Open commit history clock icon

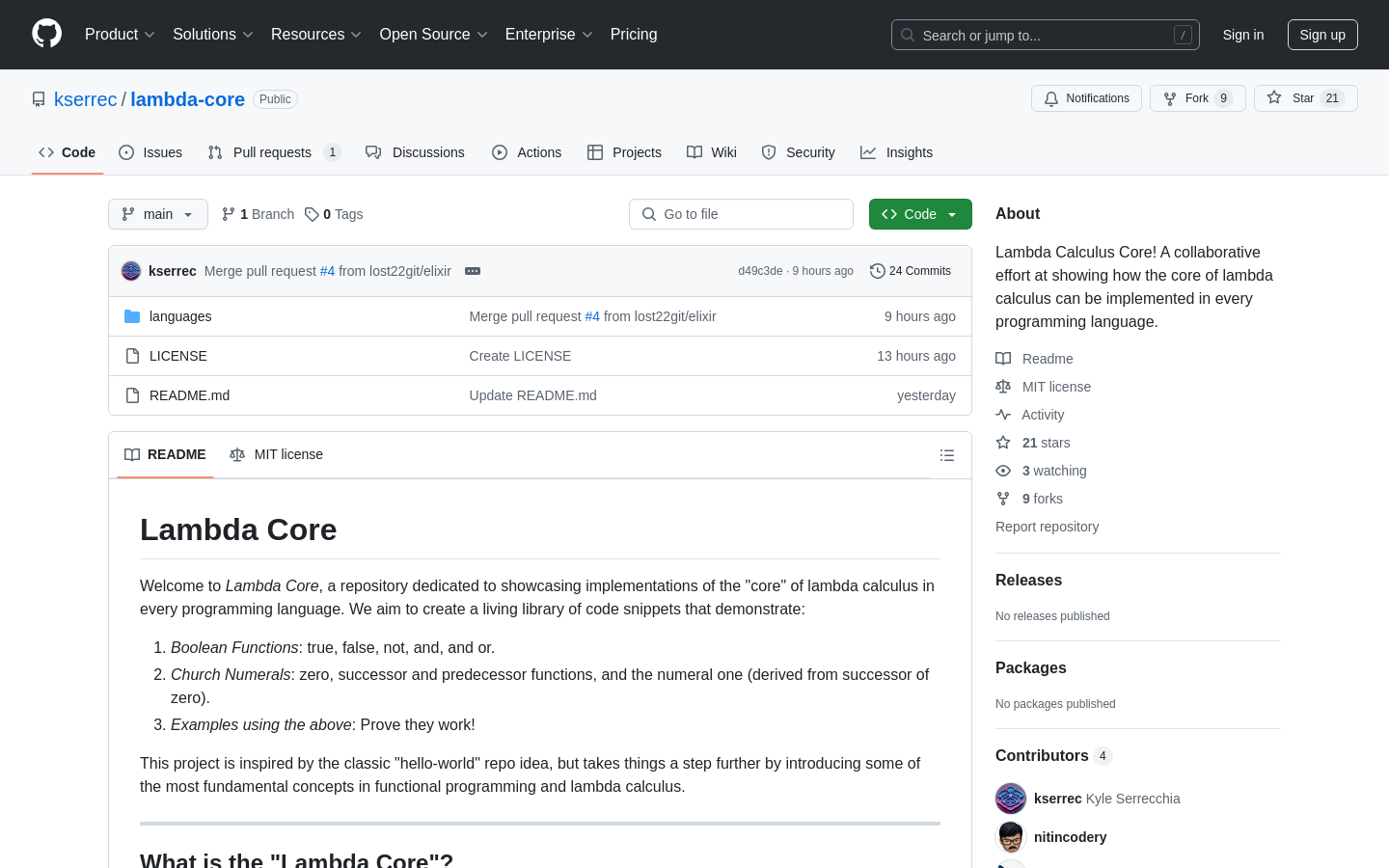pos(877,271)
